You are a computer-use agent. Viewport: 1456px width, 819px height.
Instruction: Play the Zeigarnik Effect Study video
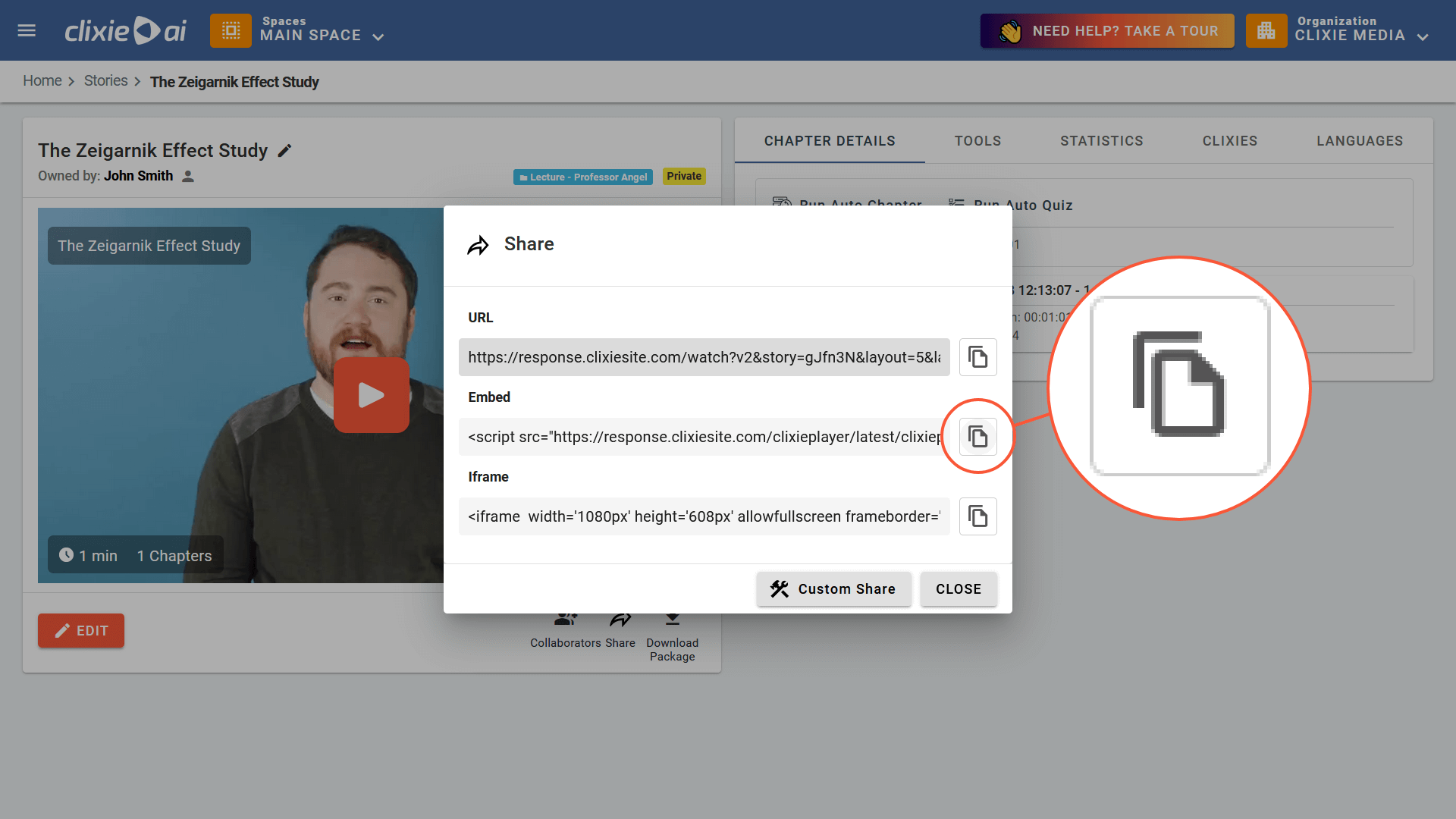[372, 395]
